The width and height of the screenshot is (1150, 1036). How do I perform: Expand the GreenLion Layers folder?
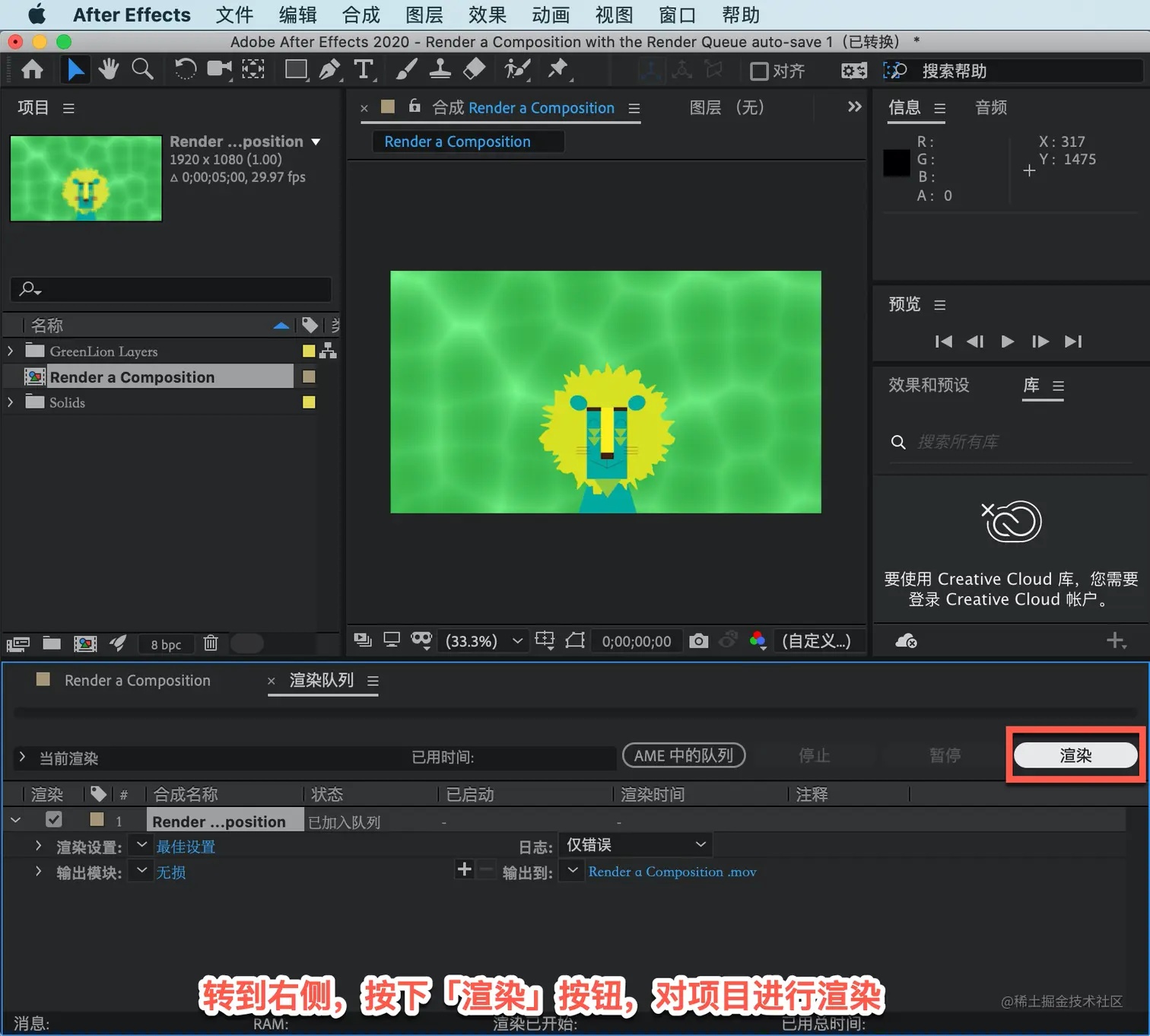(11, 351)
